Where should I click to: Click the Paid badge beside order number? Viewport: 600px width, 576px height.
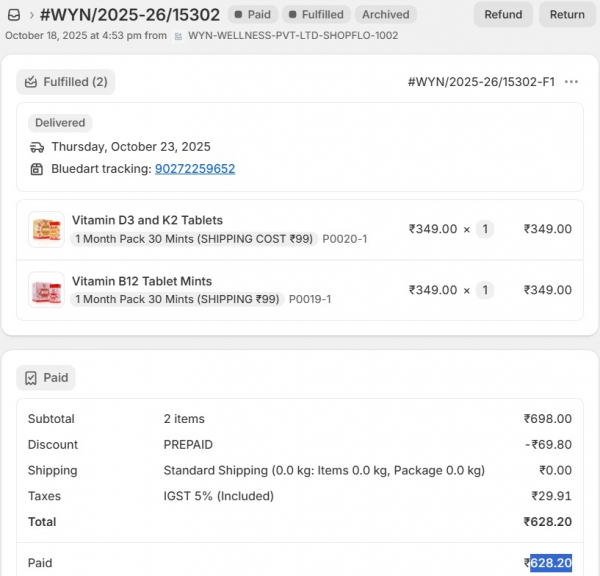[x=250, y=14]
